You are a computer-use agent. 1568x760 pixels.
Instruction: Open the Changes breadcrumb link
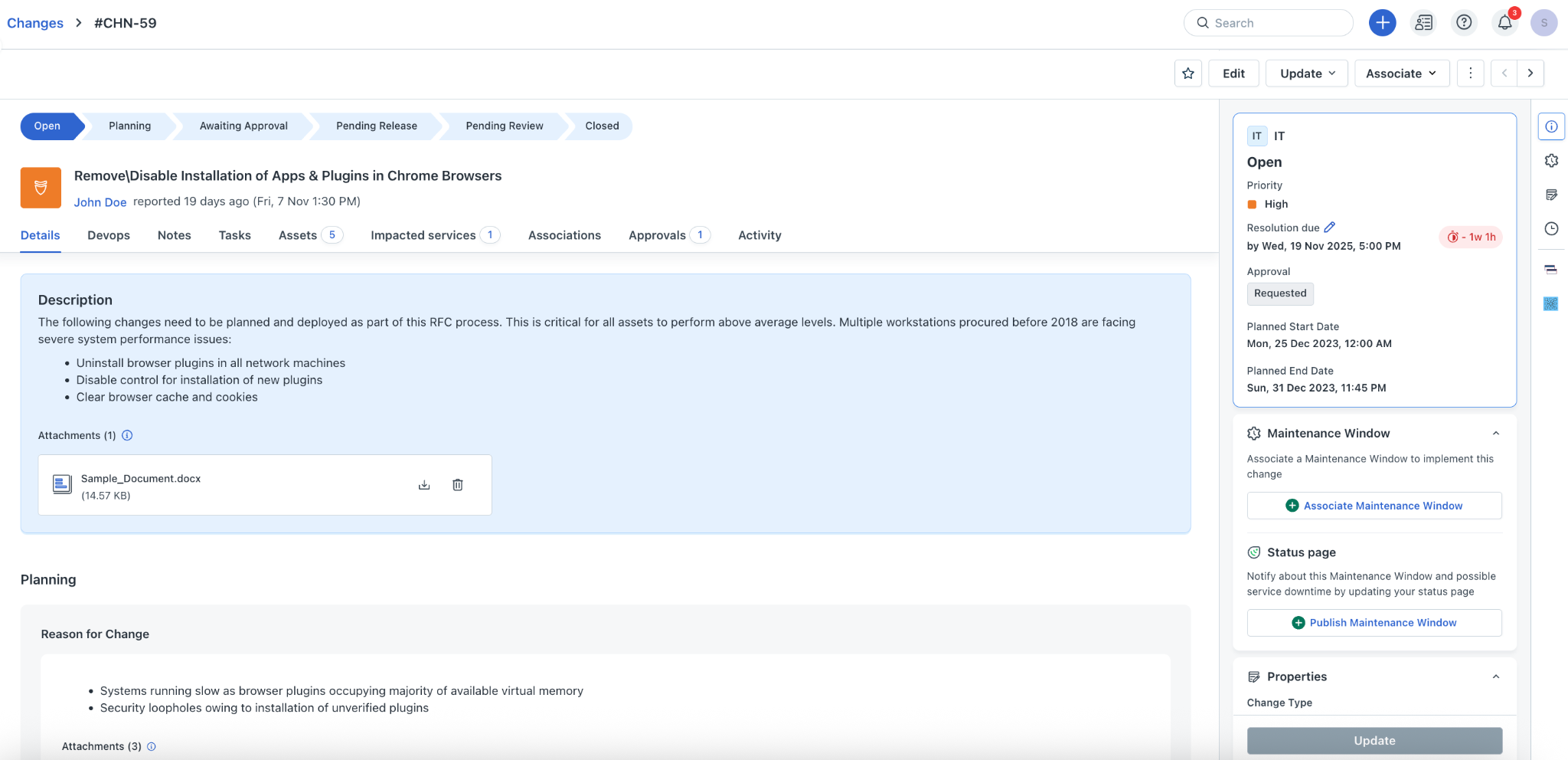35,23
